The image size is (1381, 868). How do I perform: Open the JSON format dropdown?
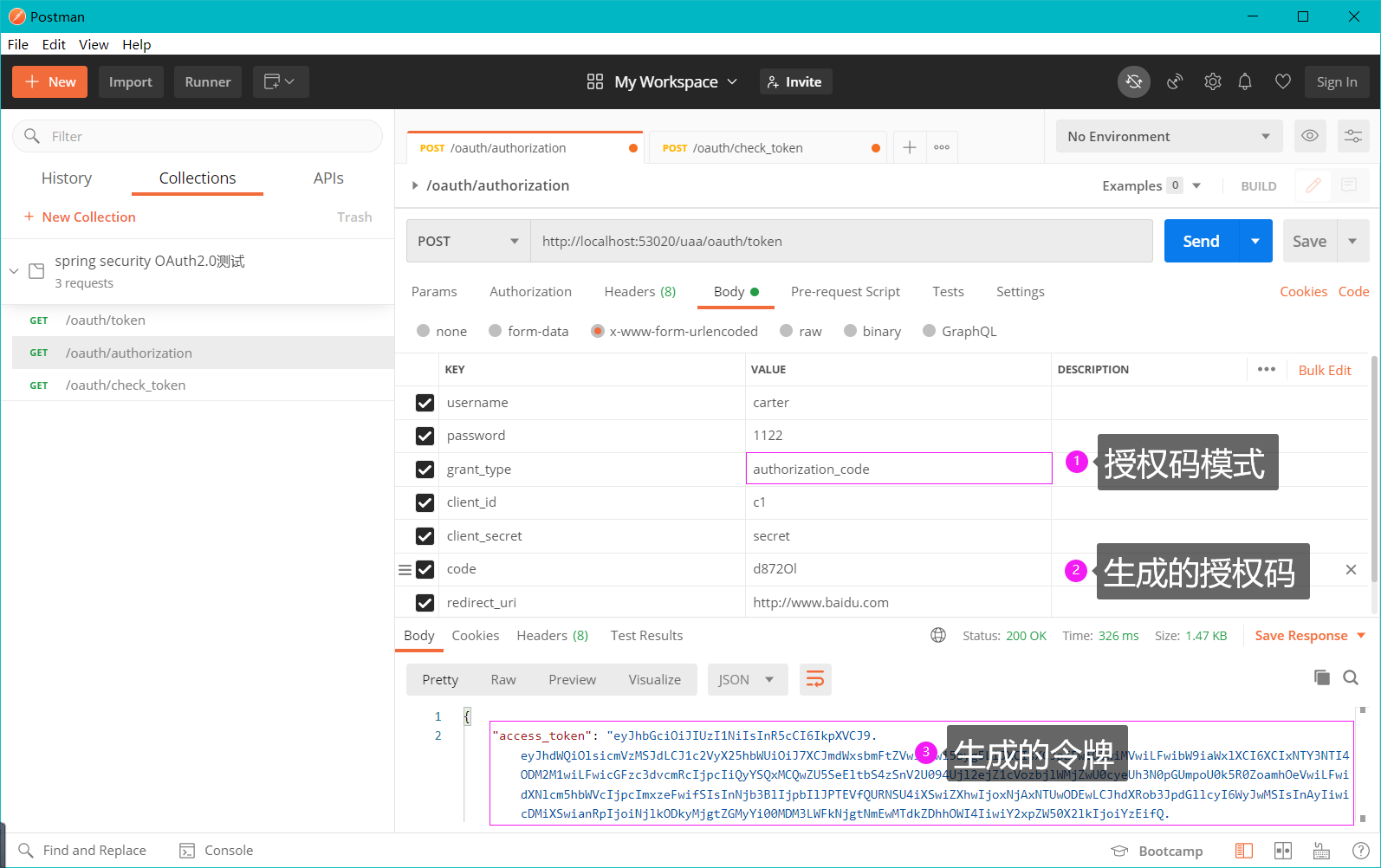pyautogui.click(x=747, y=680)
